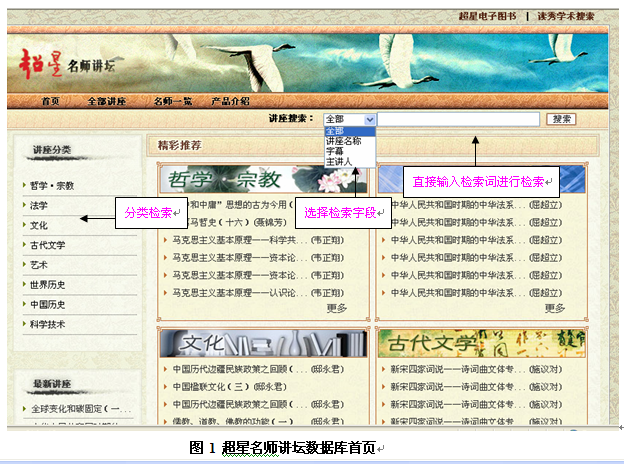Screen dimensions: 624x464
Task: Open the 名师一览 navigation item
Action: click(x=173, y=101)
